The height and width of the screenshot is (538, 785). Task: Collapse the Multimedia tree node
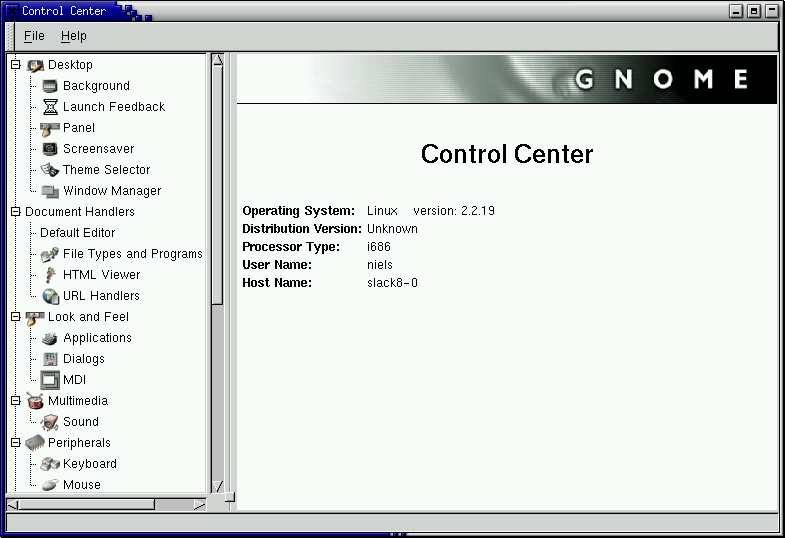pos(15,401)
